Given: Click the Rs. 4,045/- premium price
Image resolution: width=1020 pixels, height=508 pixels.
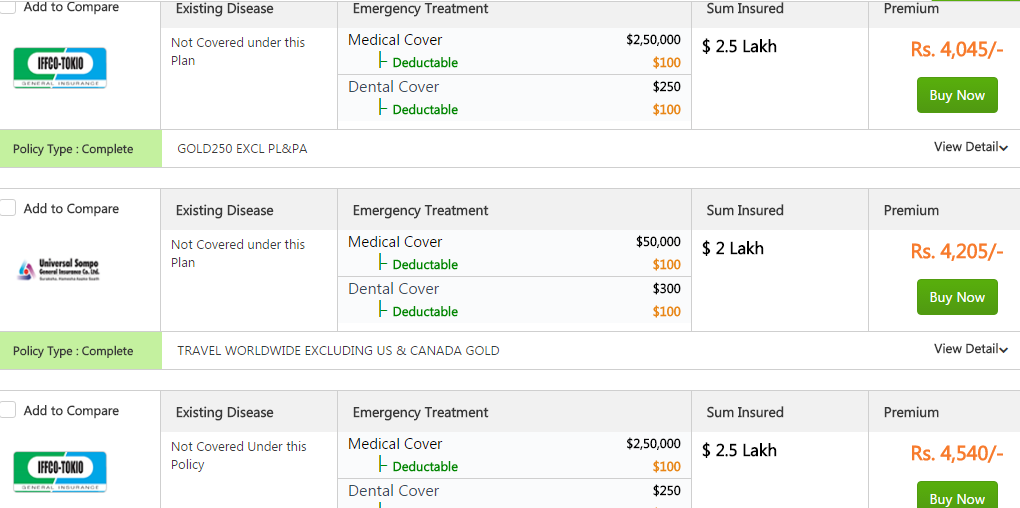Looking at the screenshot, I should tap(957, 49).
